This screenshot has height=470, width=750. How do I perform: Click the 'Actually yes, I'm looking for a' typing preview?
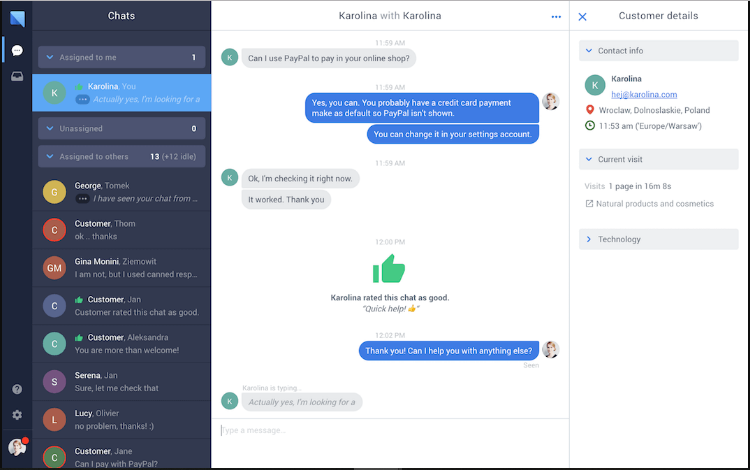coord(302,402)
